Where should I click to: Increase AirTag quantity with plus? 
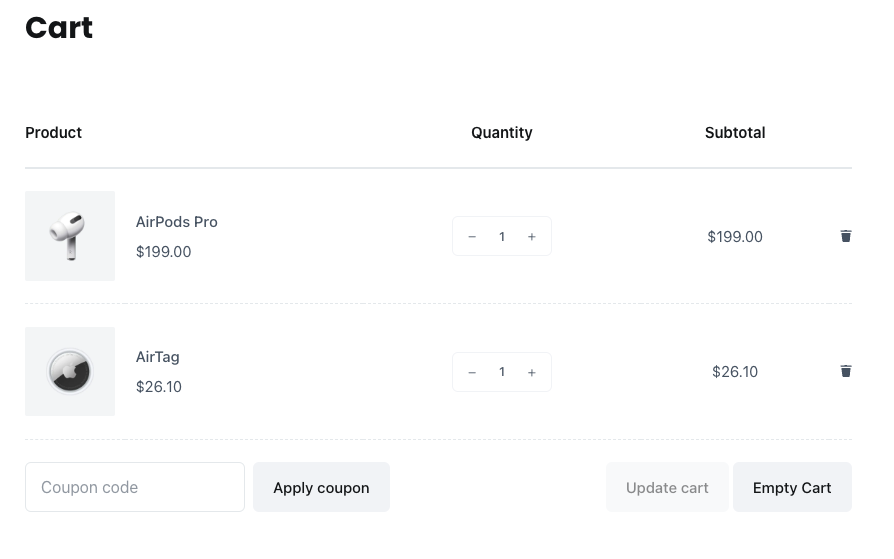point(531,372)
